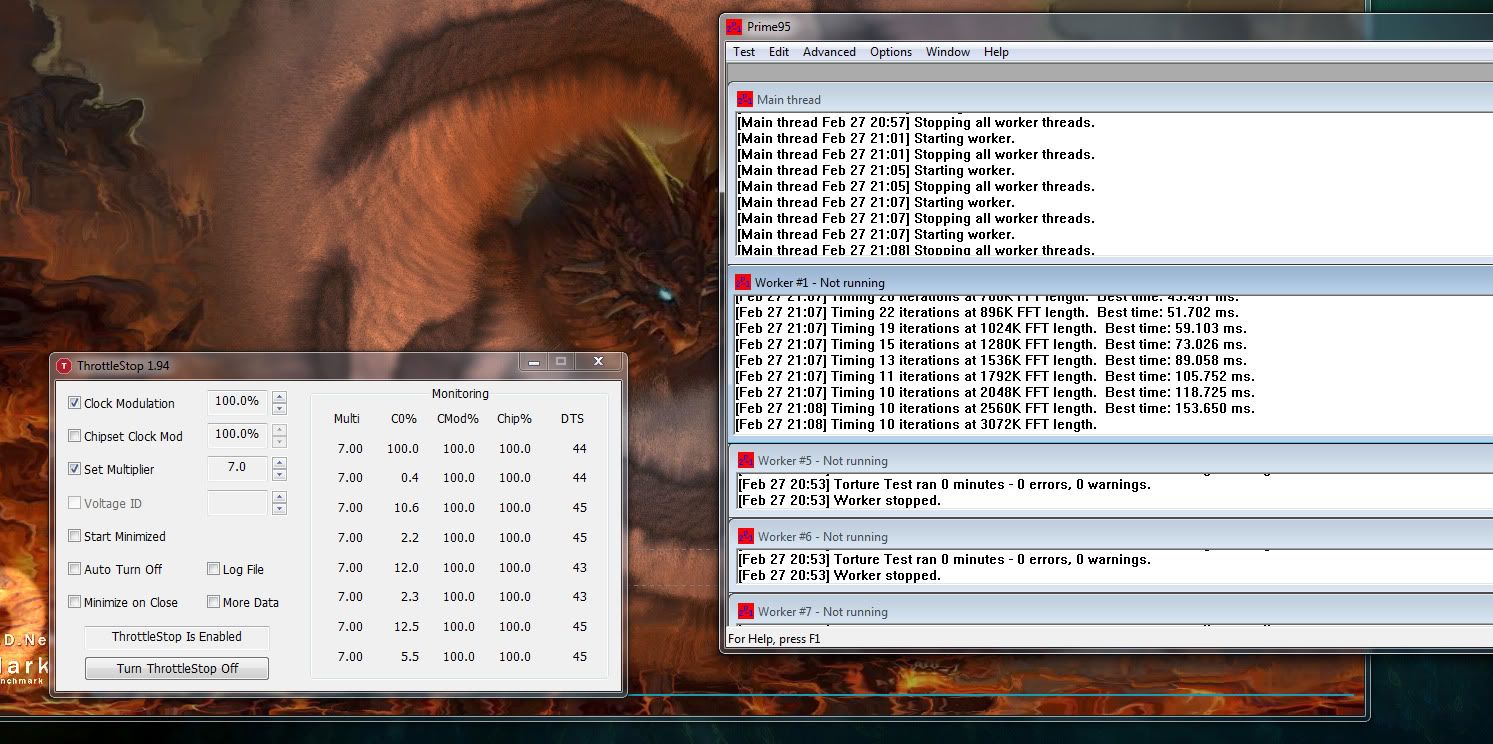This screenshot has height=744, width=1493.
Task: Click the Monitoring group label
Action: tap(460, 395)
